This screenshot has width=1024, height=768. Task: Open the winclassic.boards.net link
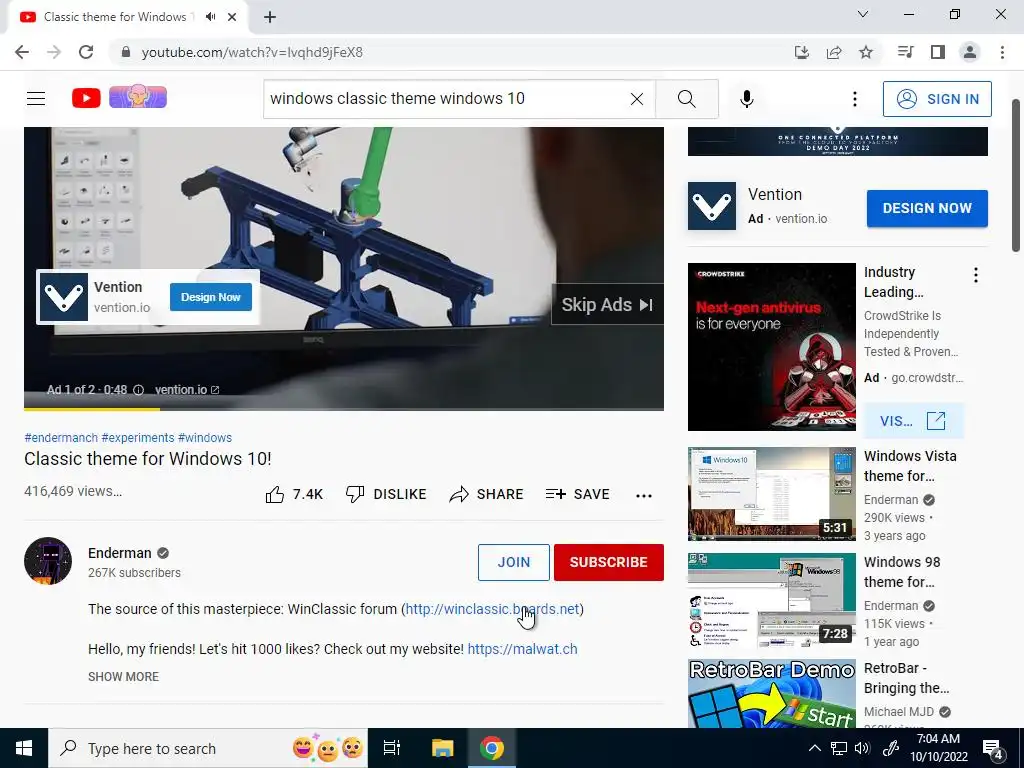coord(492,609)
